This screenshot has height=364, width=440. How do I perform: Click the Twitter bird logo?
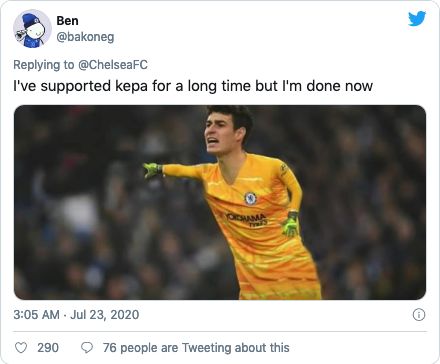point(417,18)
